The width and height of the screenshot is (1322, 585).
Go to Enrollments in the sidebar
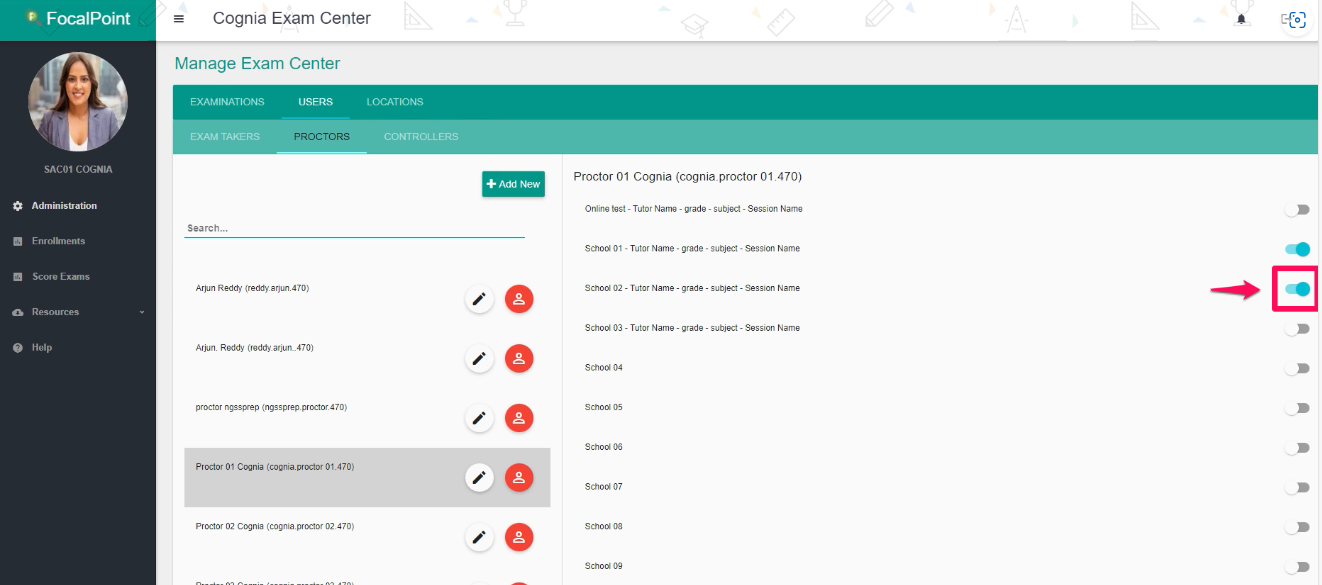tap(58, 241)
